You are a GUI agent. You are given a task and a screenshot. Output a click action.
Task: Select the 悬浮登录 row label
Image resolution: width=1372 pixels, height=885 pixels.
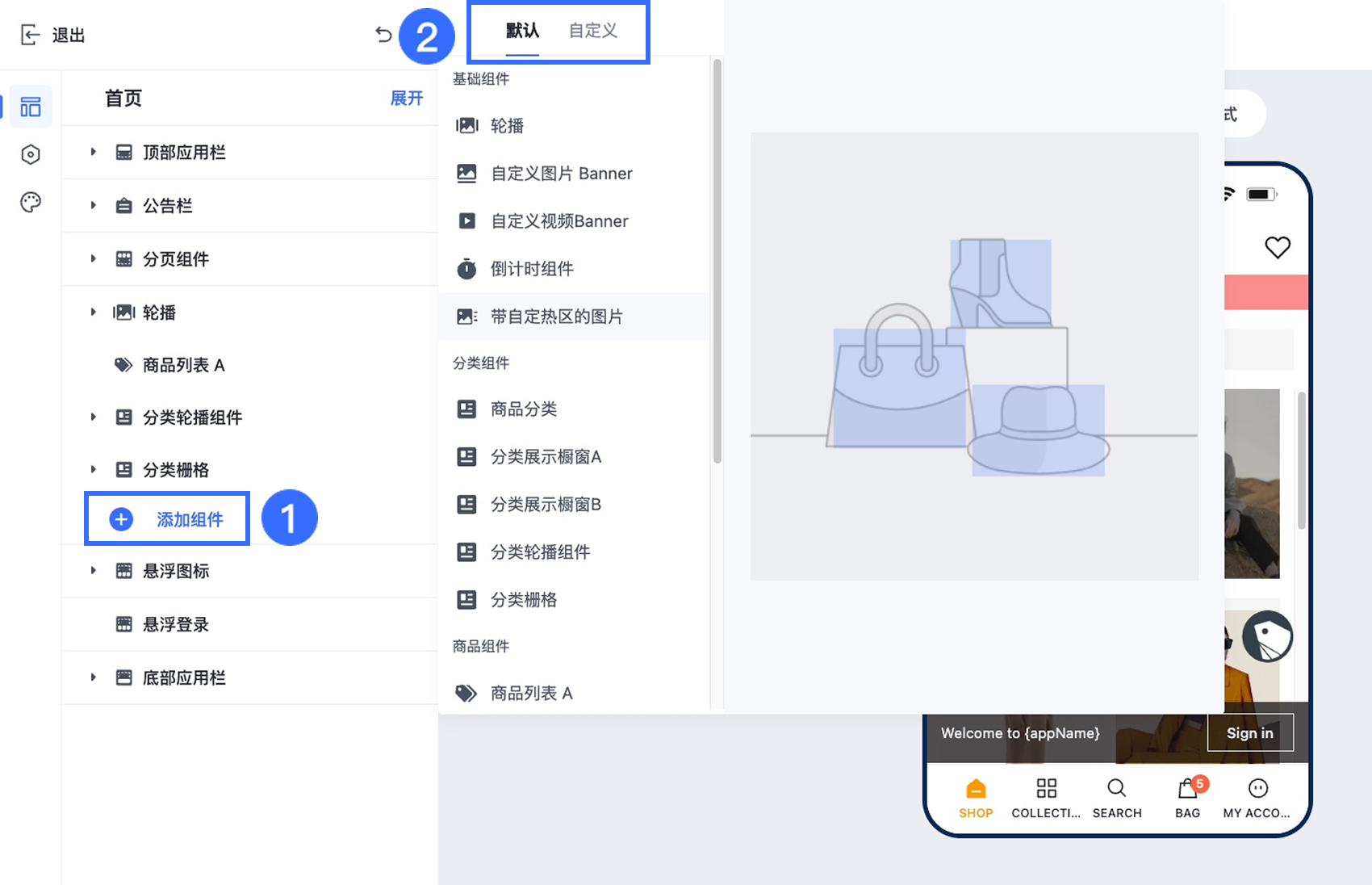[x=176, y=624]
